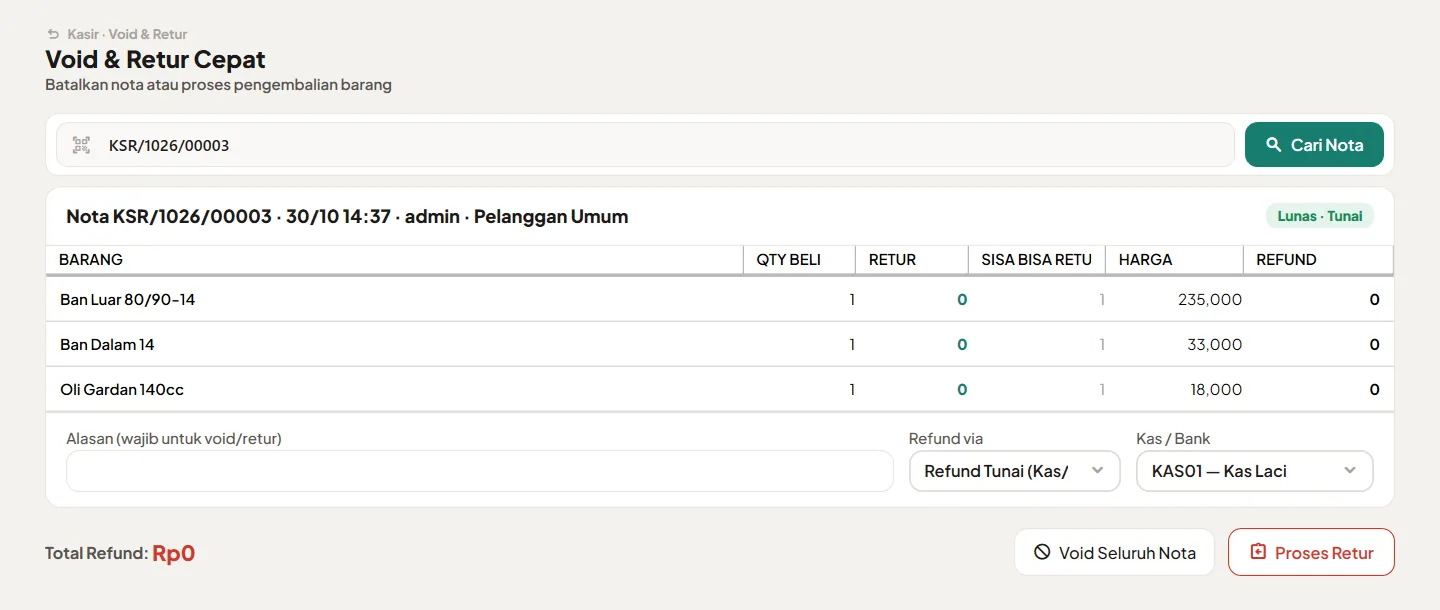Click the barcode scan icon in search field

(81, 145)
